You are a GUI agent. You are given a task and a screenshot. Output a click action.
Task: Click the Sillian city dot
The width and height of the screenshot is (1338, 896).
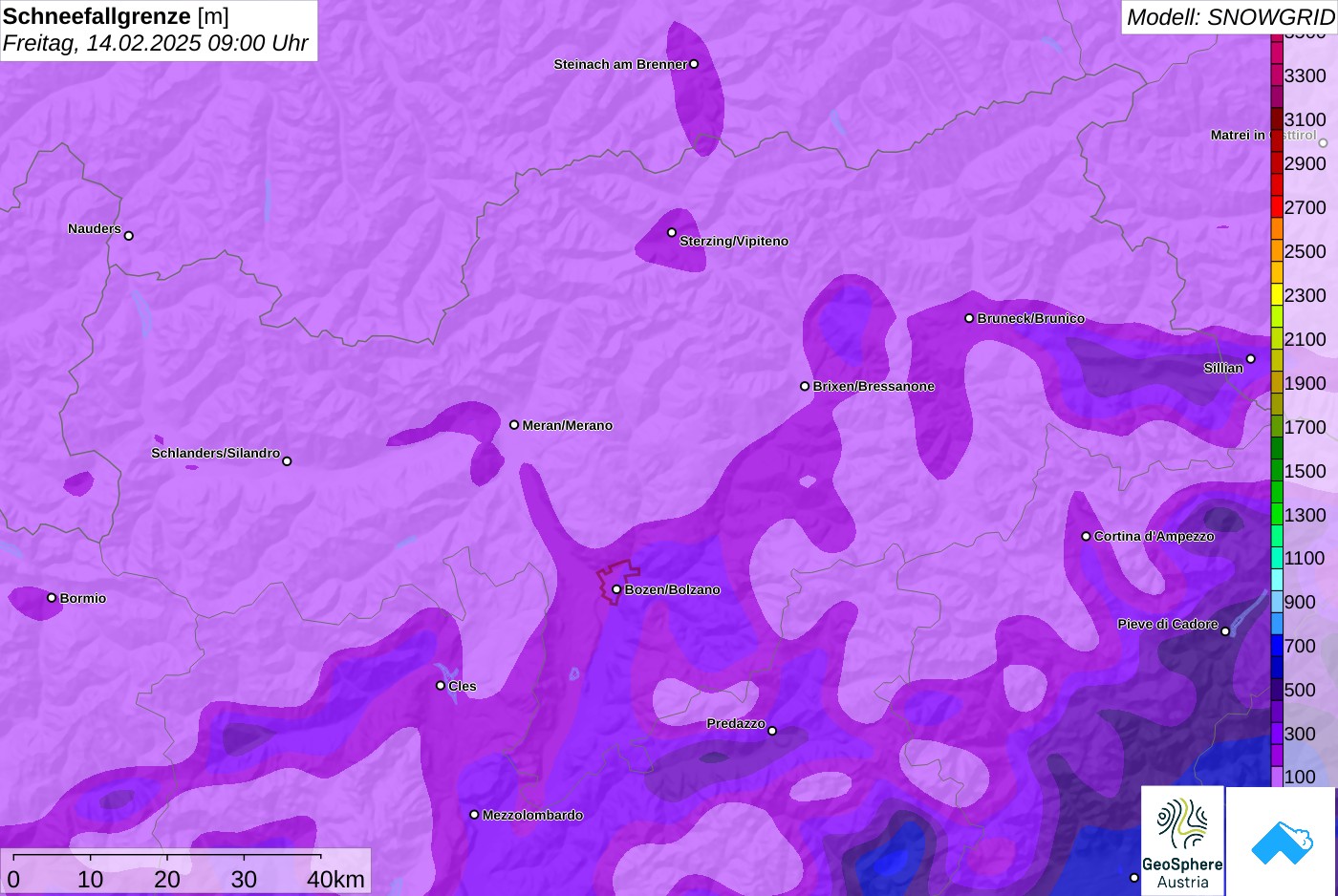(x=1251, y=359)
